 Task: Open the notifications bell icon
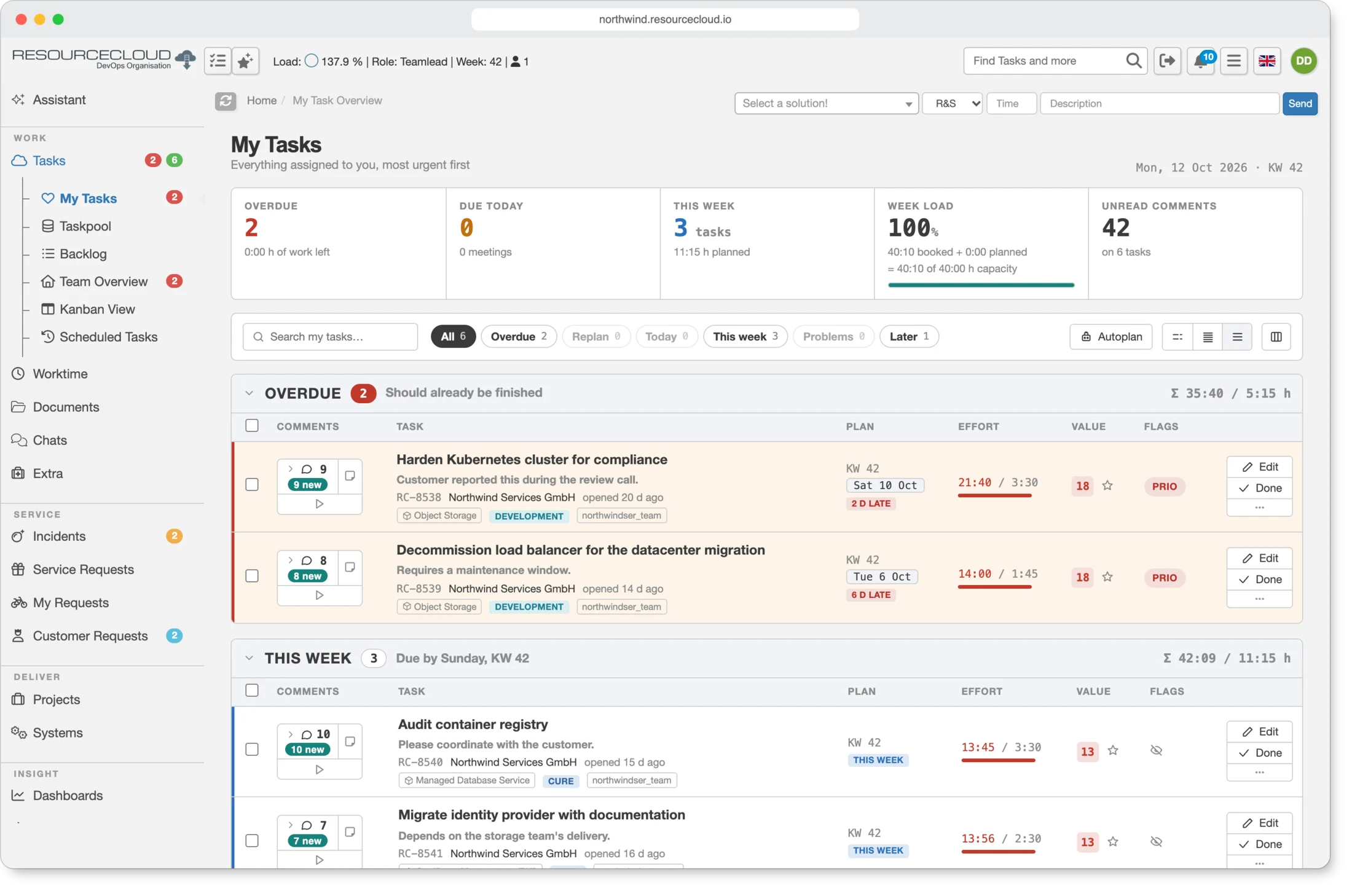(1200, 61)
